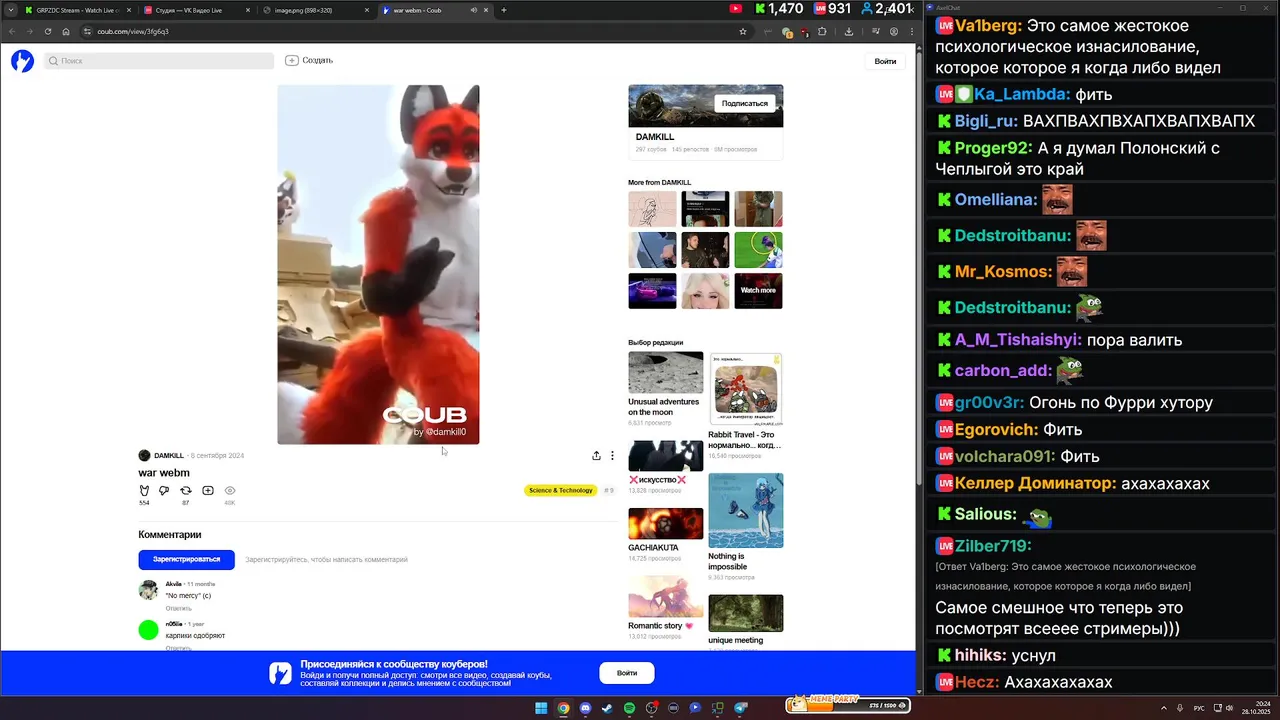Click n06lie's green avatar

pyautogui.click(x=148, y=629)
